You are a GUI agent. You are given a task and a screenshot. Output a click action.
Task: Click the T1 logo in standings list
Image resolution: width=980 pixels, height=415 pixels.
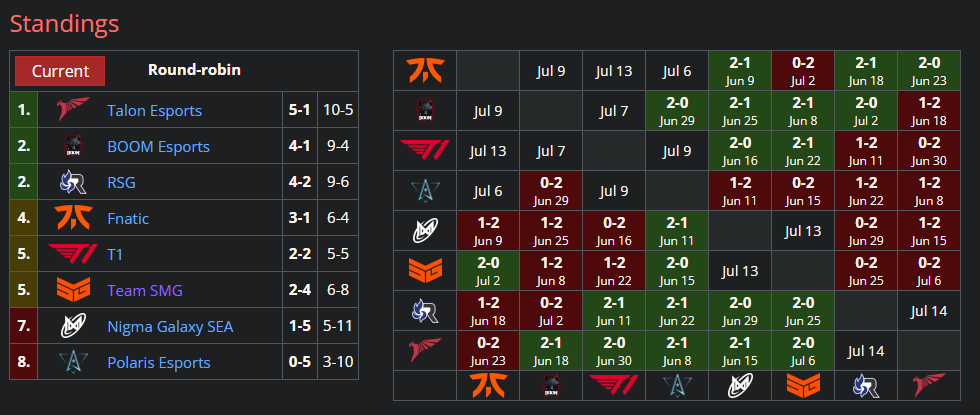point(72,254)
